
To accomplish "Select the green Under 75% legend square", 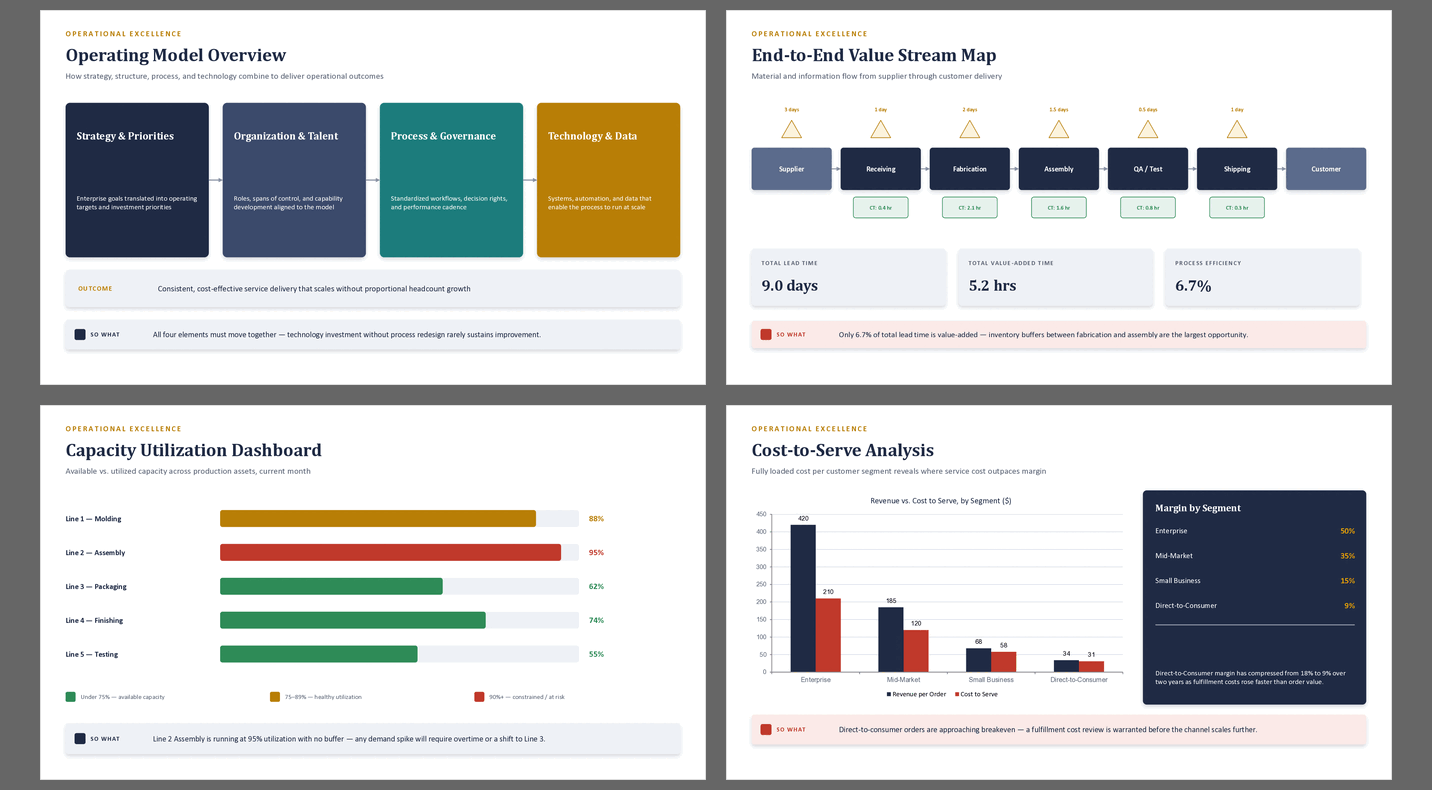I will tap(71, 696).
